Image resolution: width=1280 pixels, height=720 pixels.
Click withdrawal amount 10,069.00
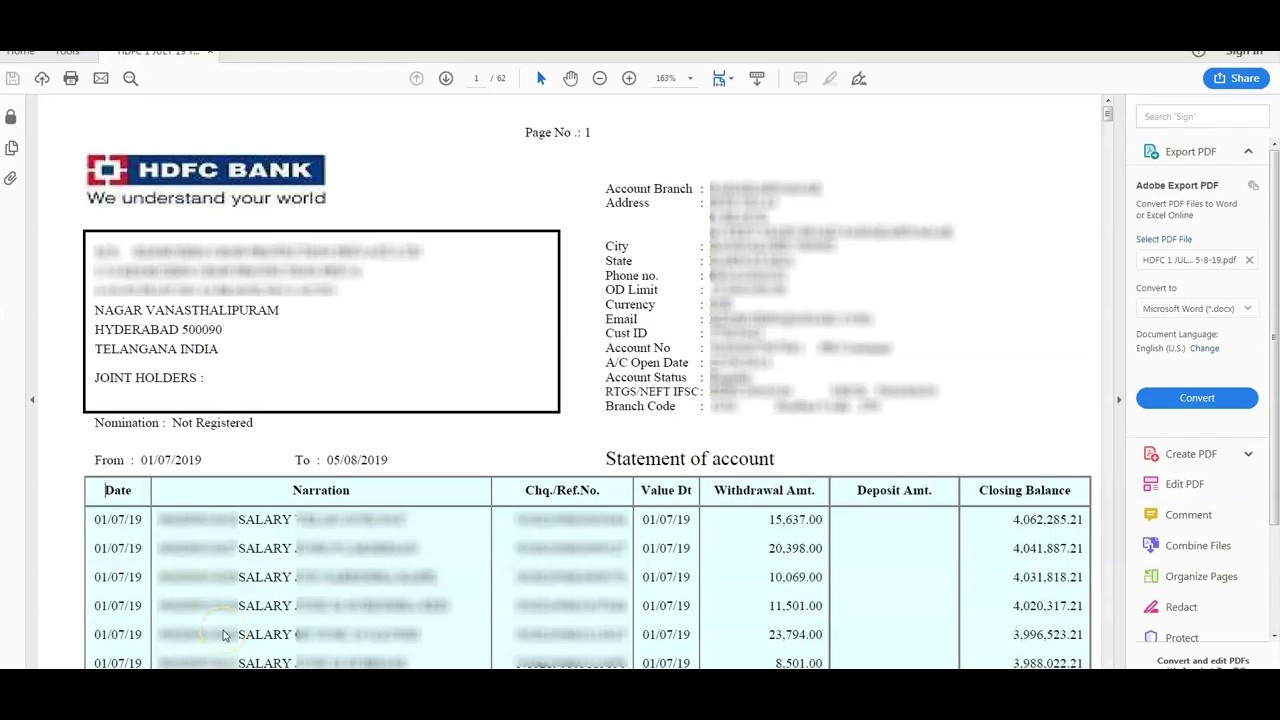coord(795,577)
